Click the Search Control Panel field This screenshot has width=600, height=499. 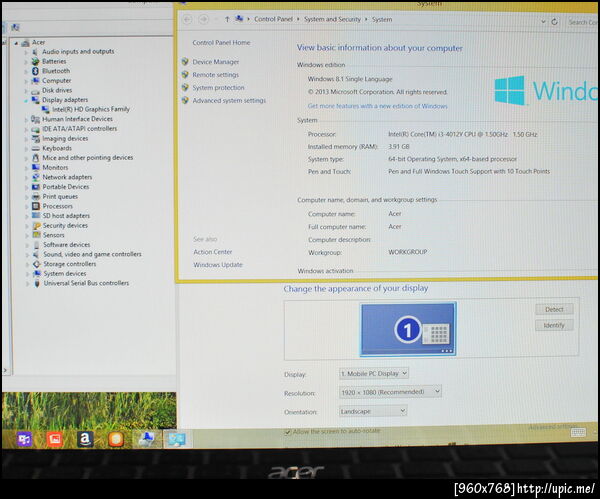tap(582, 22)
